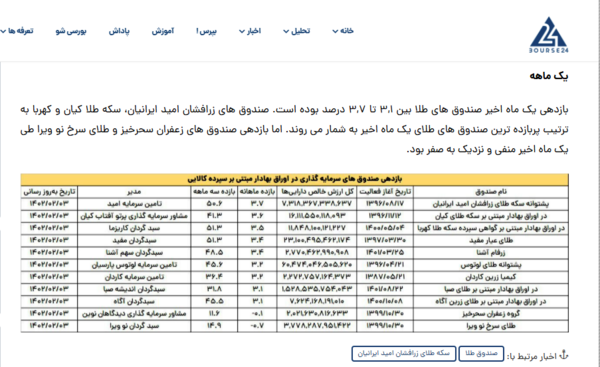The image size is (600, 367).
Task: Click monthly return value ۳.۵
Action: pos(257,228)
